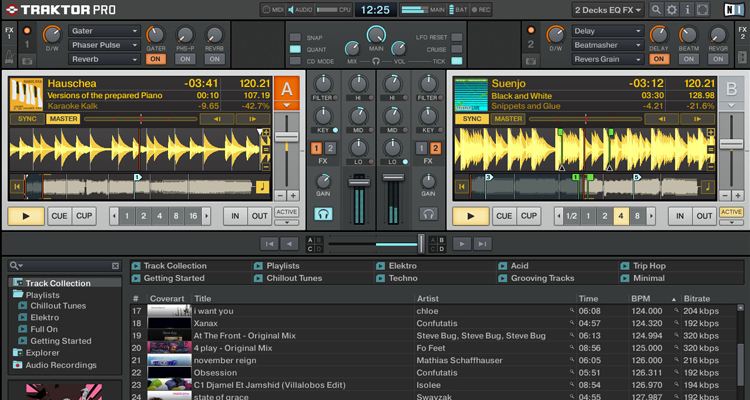Open Preferences gear icon
The image size is (750, 400).
coord(672,10)
